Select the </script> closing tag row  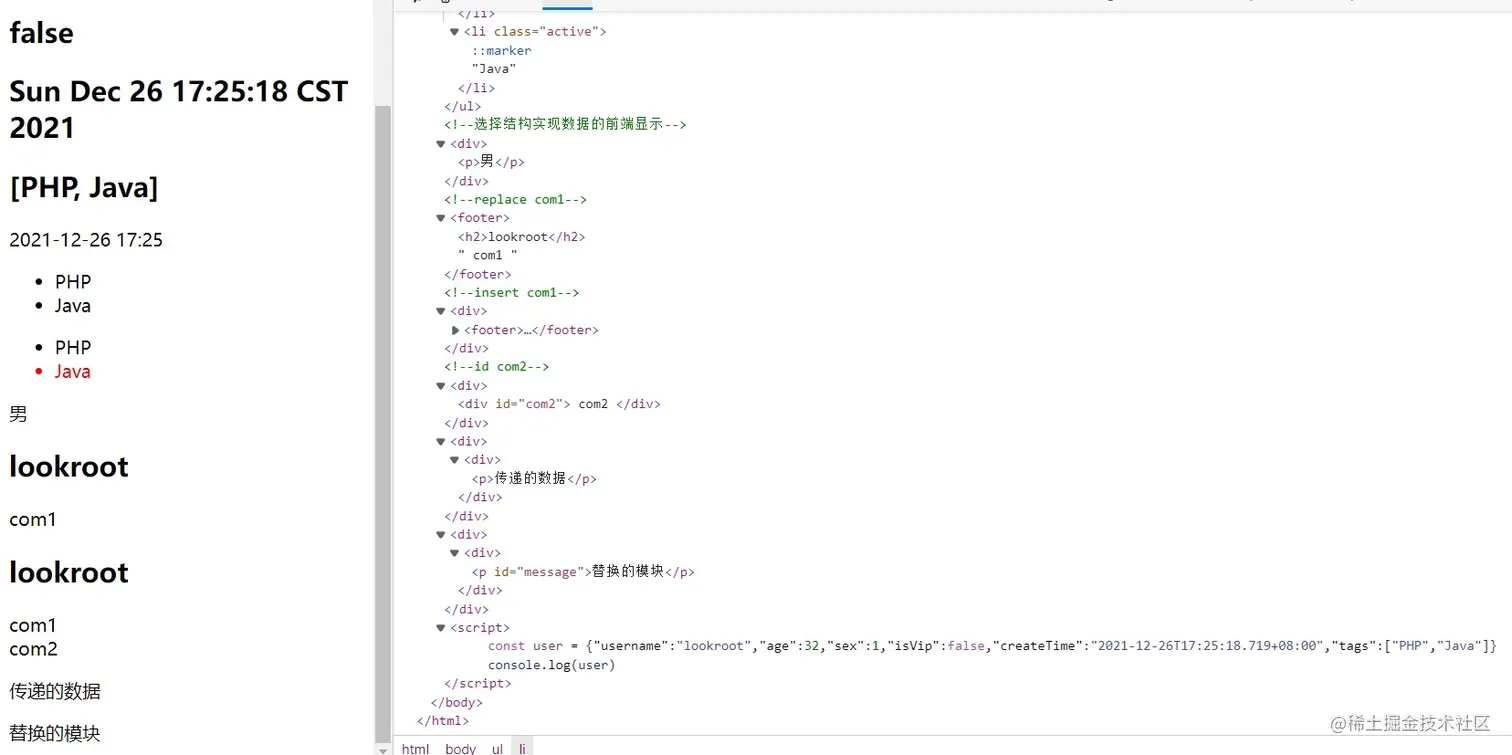point(478,683)
